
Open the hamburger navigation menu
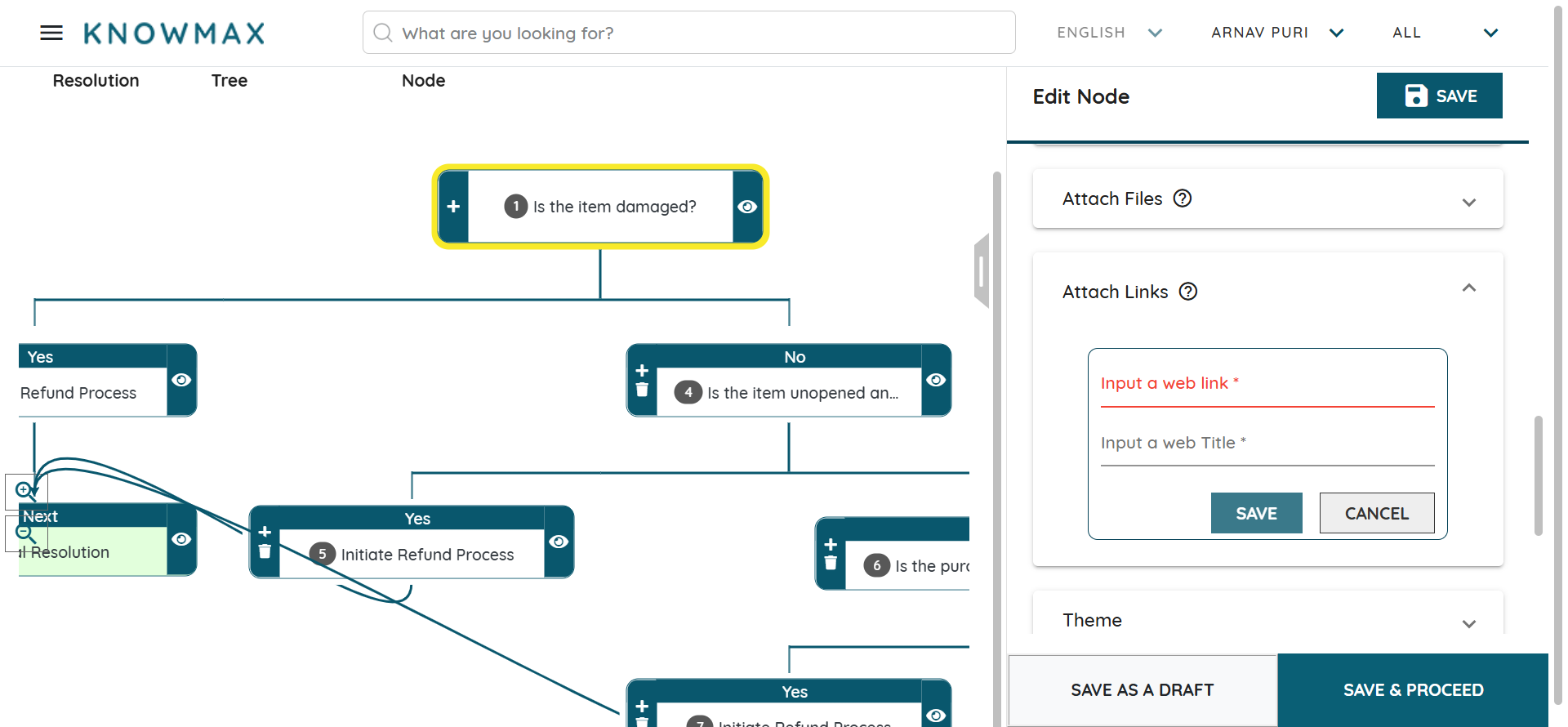pyautogui.click(x=51, y=33)
